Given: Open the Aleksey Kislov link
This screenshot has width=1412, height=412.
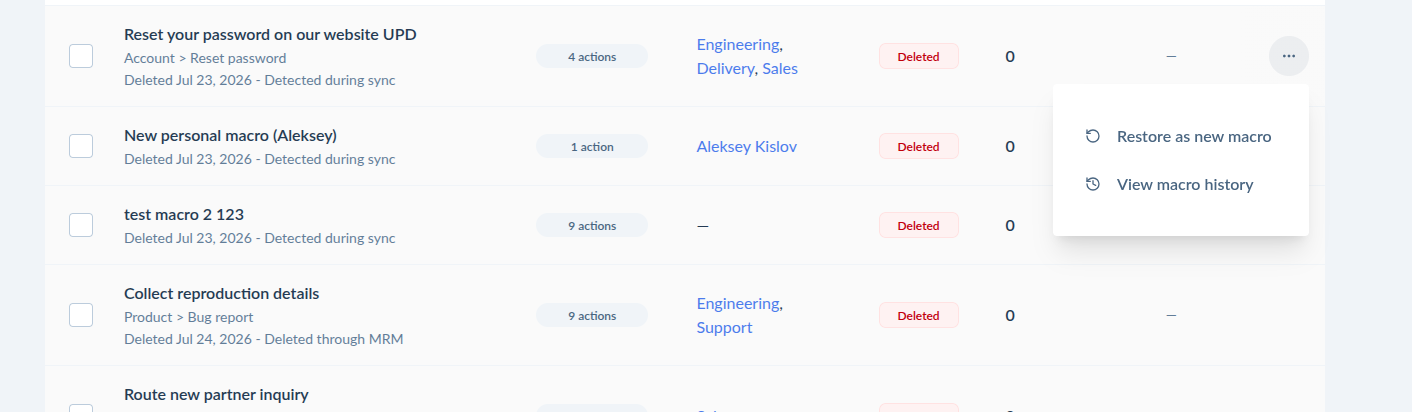Looking at the screenshot, I should point(747,146).
